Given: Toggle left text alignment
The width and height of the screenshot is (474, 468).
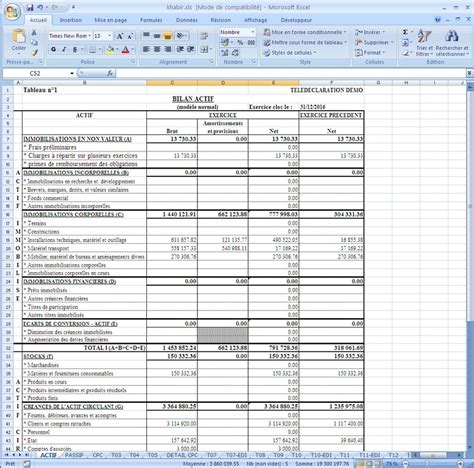Looking at the screenshot, I should [146, 49].
